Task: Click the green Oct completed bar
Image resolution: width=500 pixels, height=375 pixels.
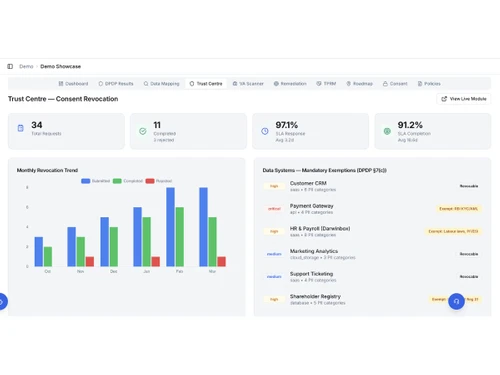Action: click(48, 257)
